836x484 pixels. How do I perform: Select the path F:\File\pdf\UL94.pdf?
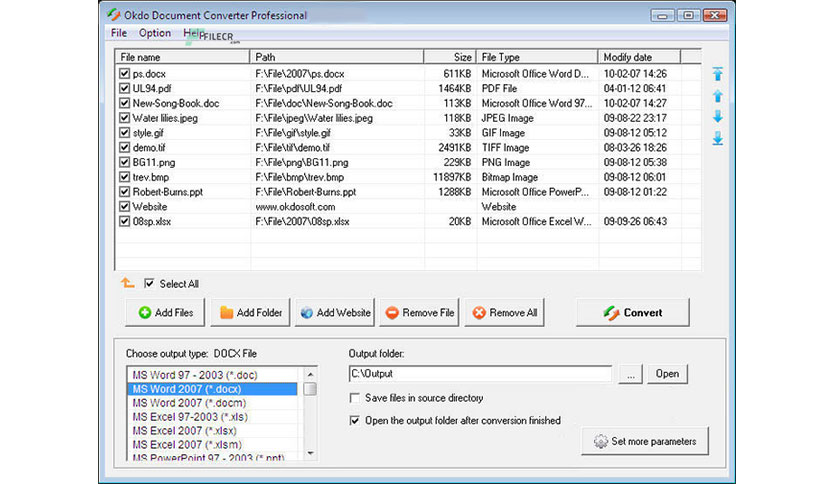[299, 88]
